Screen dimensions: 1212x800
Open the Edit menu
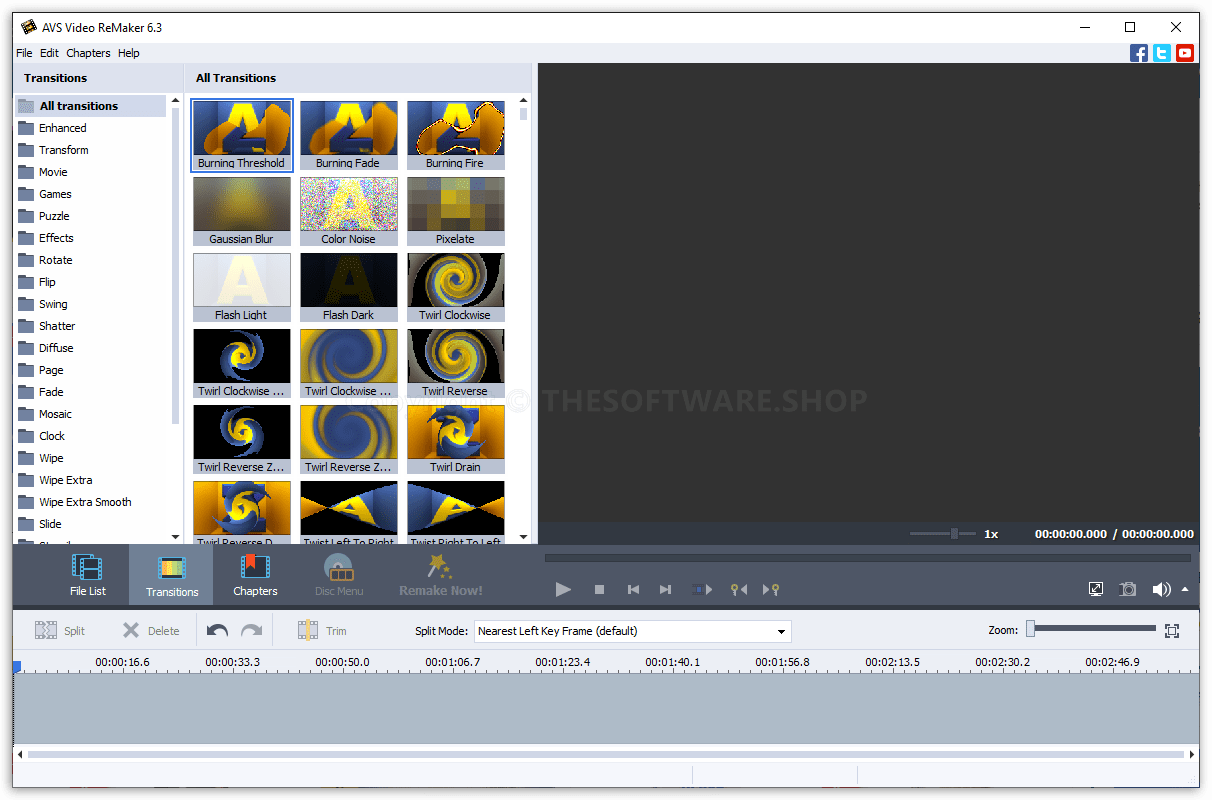tap(49, 53)
